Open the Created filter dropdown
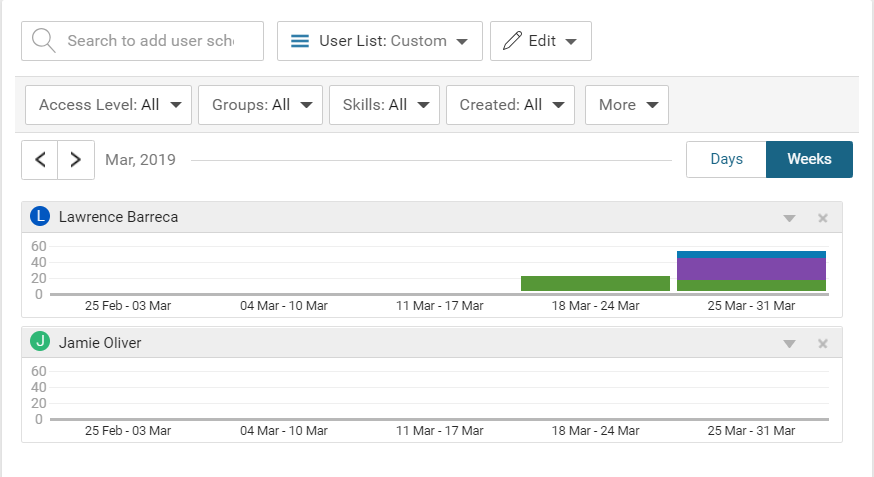The width and height of the screenshot is (874, 477). (x=510, y=105)
